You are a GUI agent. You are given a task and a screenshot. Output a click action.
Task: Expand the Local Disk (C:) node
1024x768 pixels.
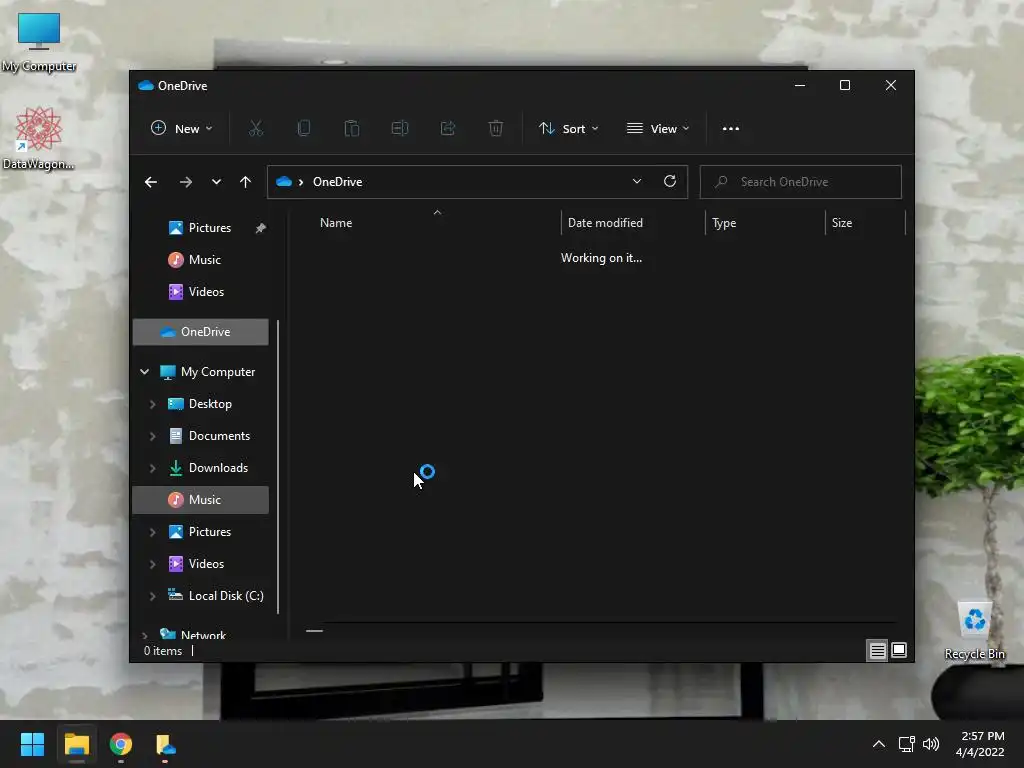tap(152, 596)
